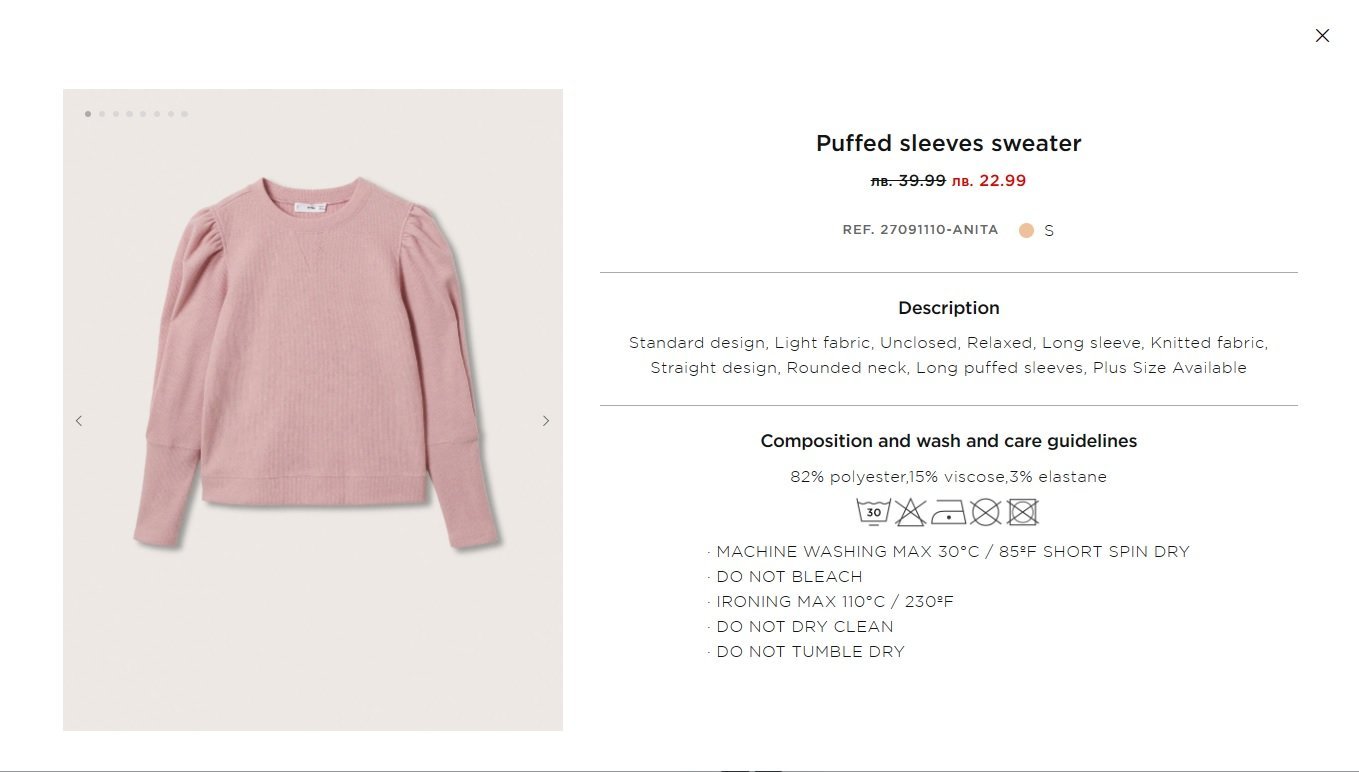Screen dimensions: 1359x772
Task: Click the do-not-dry-clean circle icon
Action: [985, 512]
